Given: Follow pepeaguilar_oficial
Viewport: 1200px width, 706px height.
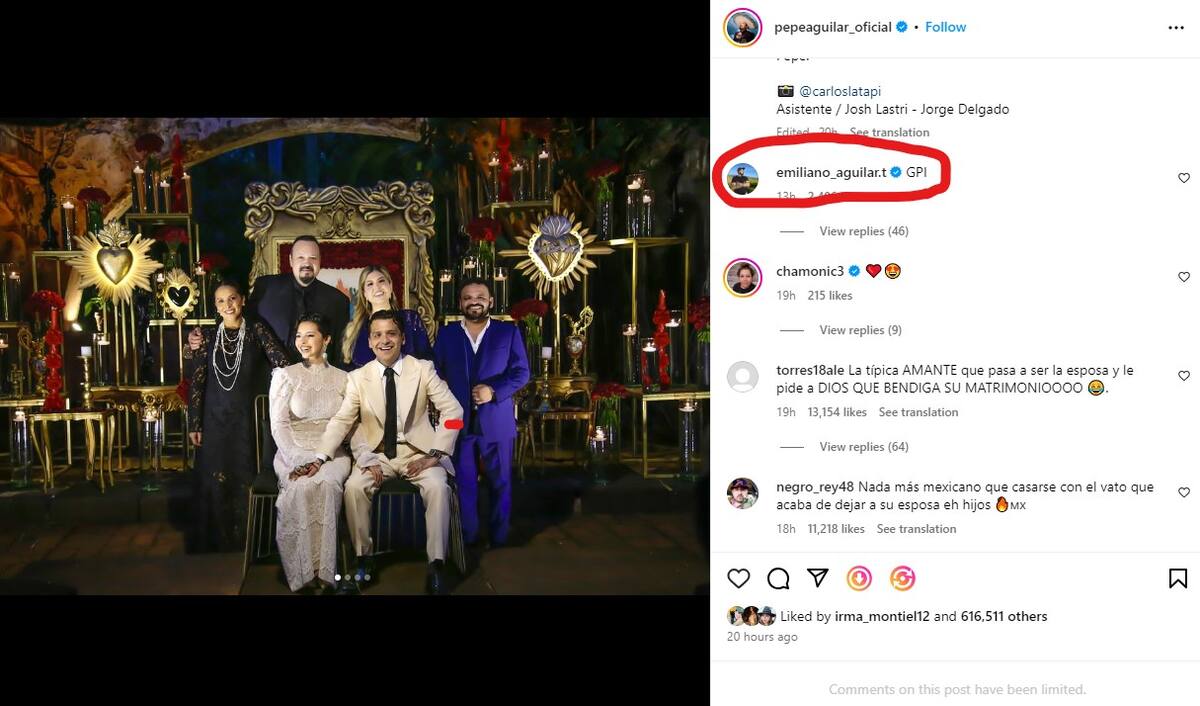Looking at the screenshot, I should coord(945,27).
